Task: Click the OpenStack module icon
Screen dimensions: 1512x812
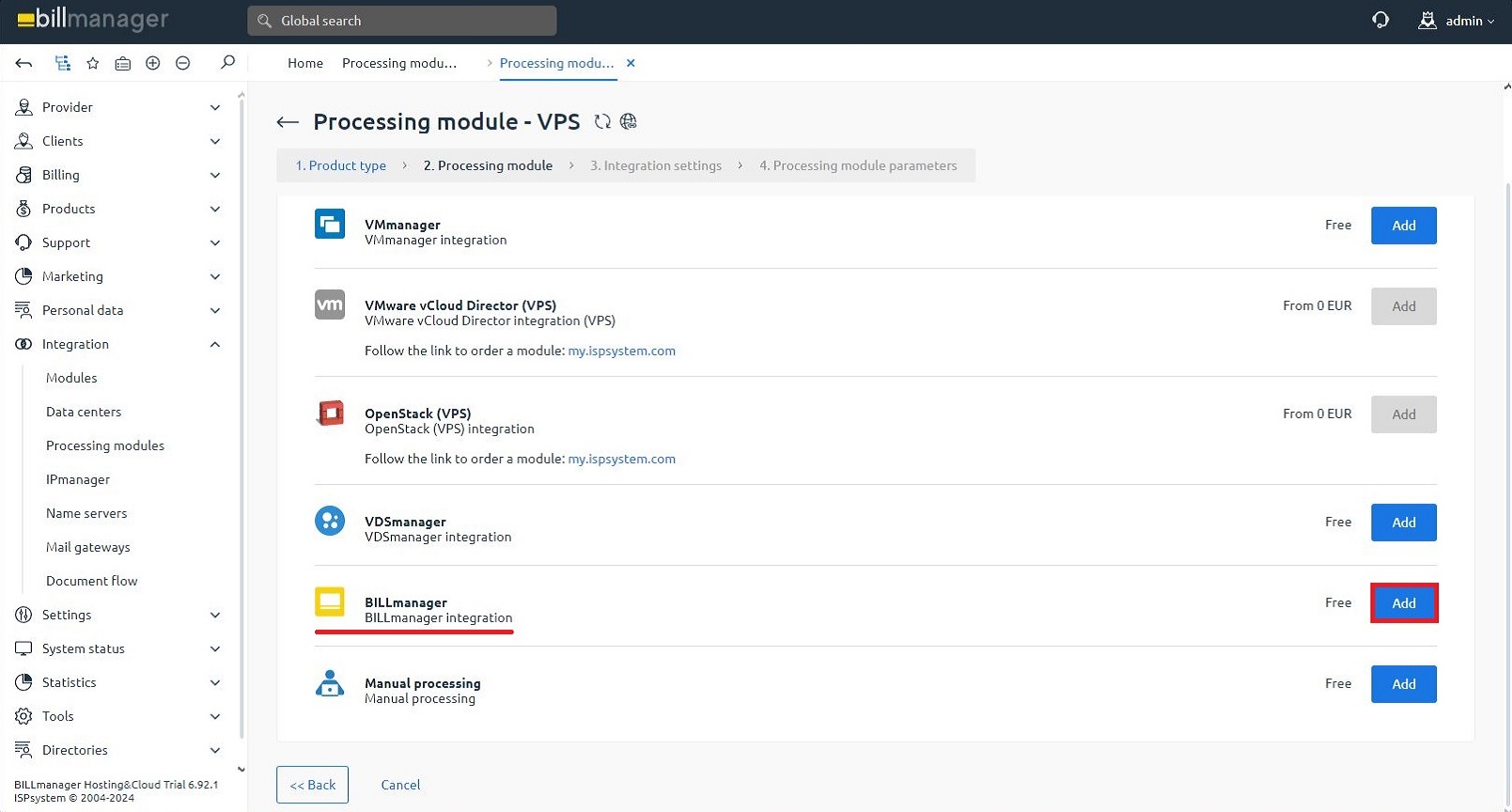Action: point(330,413)
